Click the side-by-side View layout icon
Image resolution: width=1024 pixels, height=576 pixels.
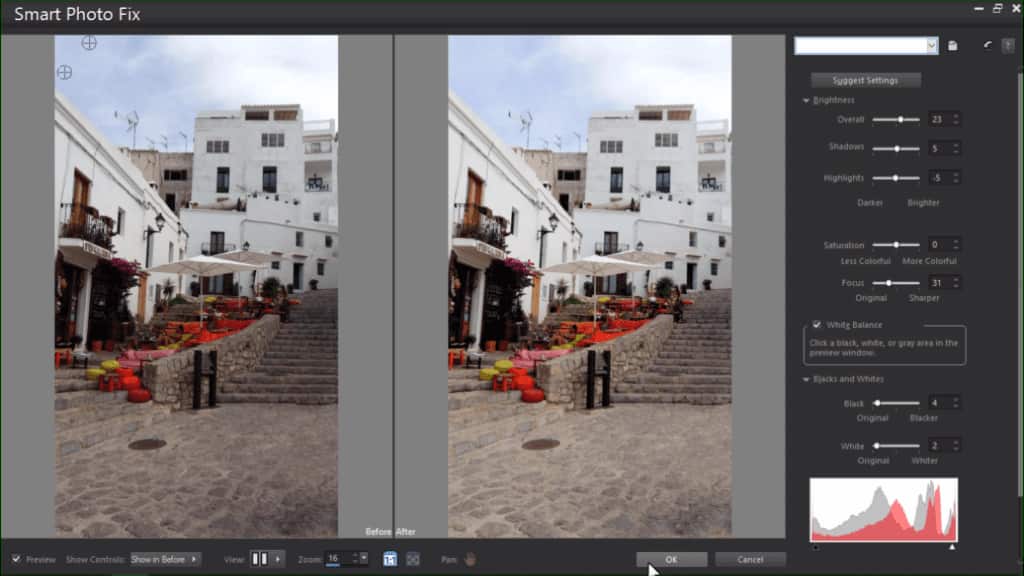pos(263,559)
